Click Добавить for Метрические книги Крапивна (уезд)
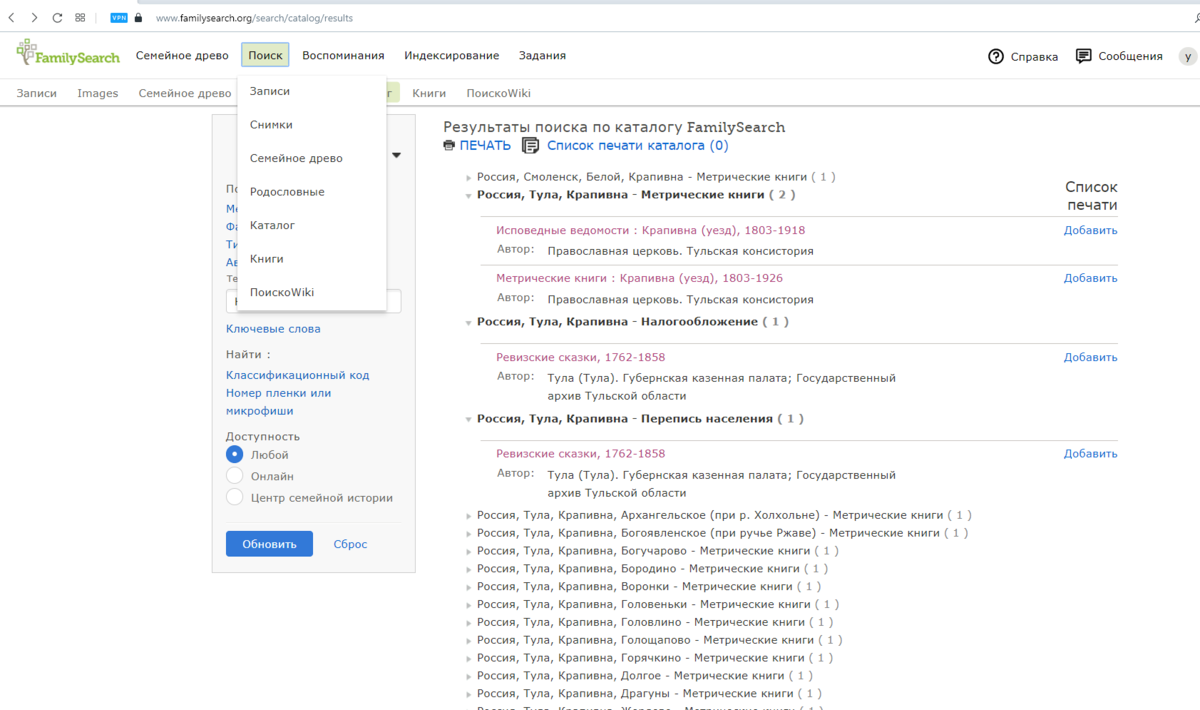 pos(1090,278)
